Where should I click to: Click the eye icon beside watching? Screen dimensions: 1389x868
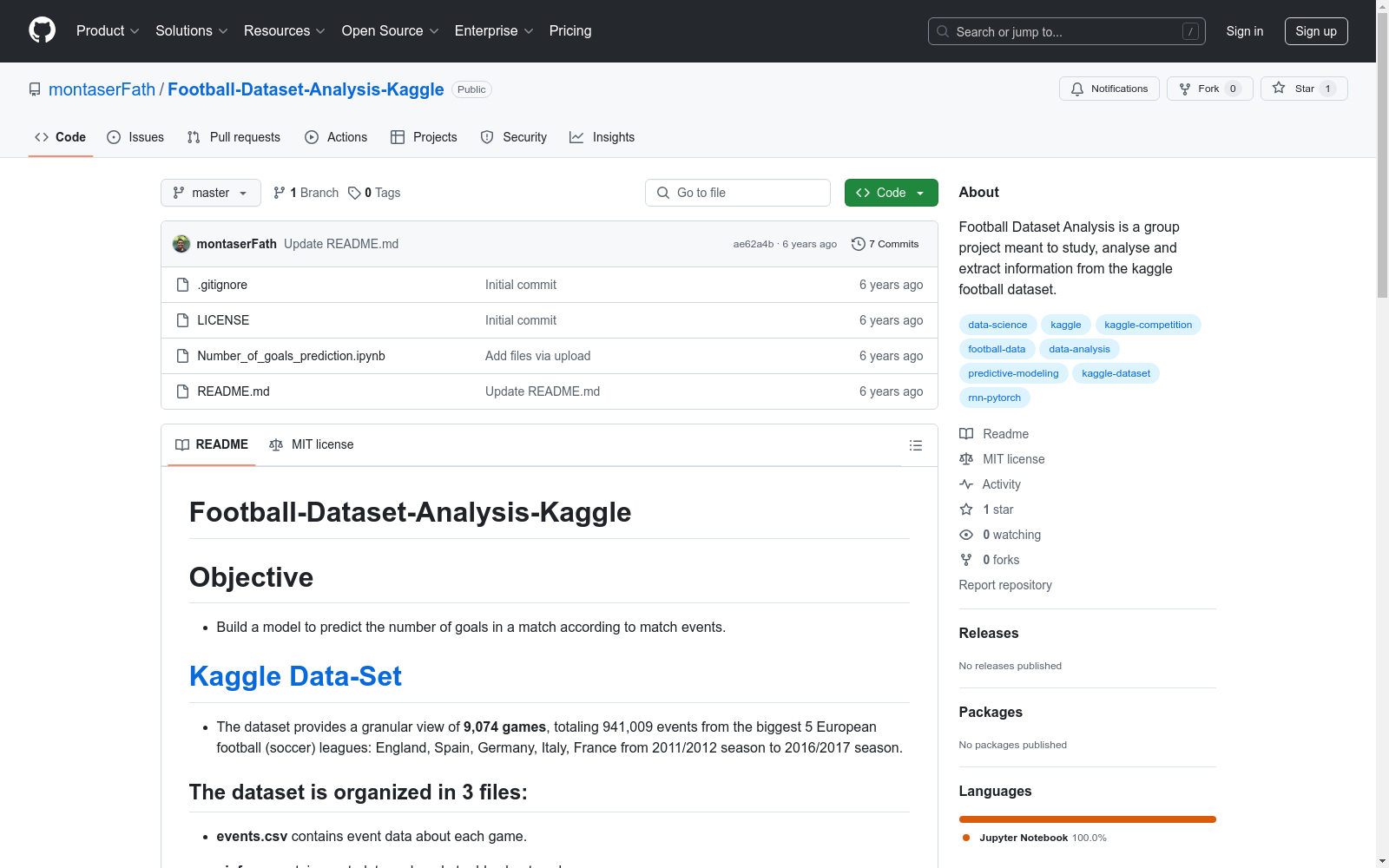(x=966, y=535)
